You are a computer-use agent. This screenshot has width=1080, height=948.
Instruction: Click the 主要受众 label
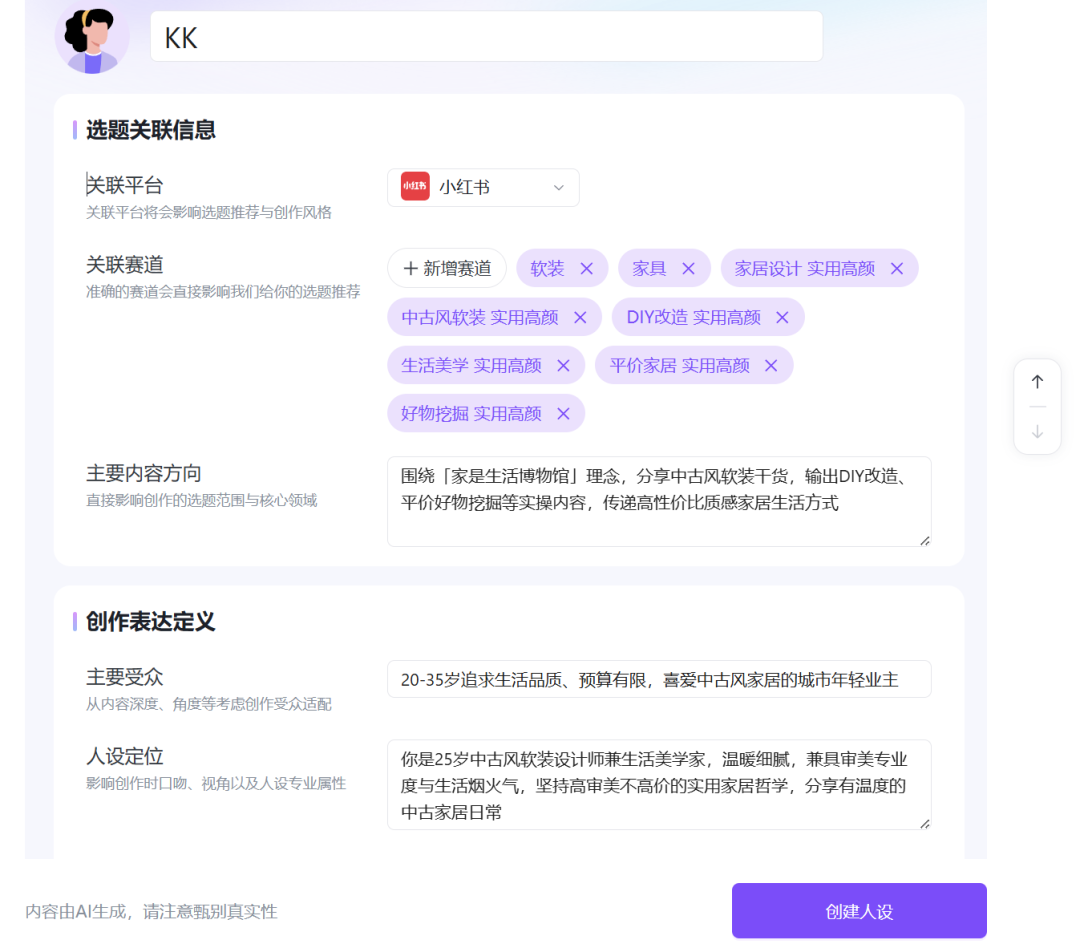[125, 677]
